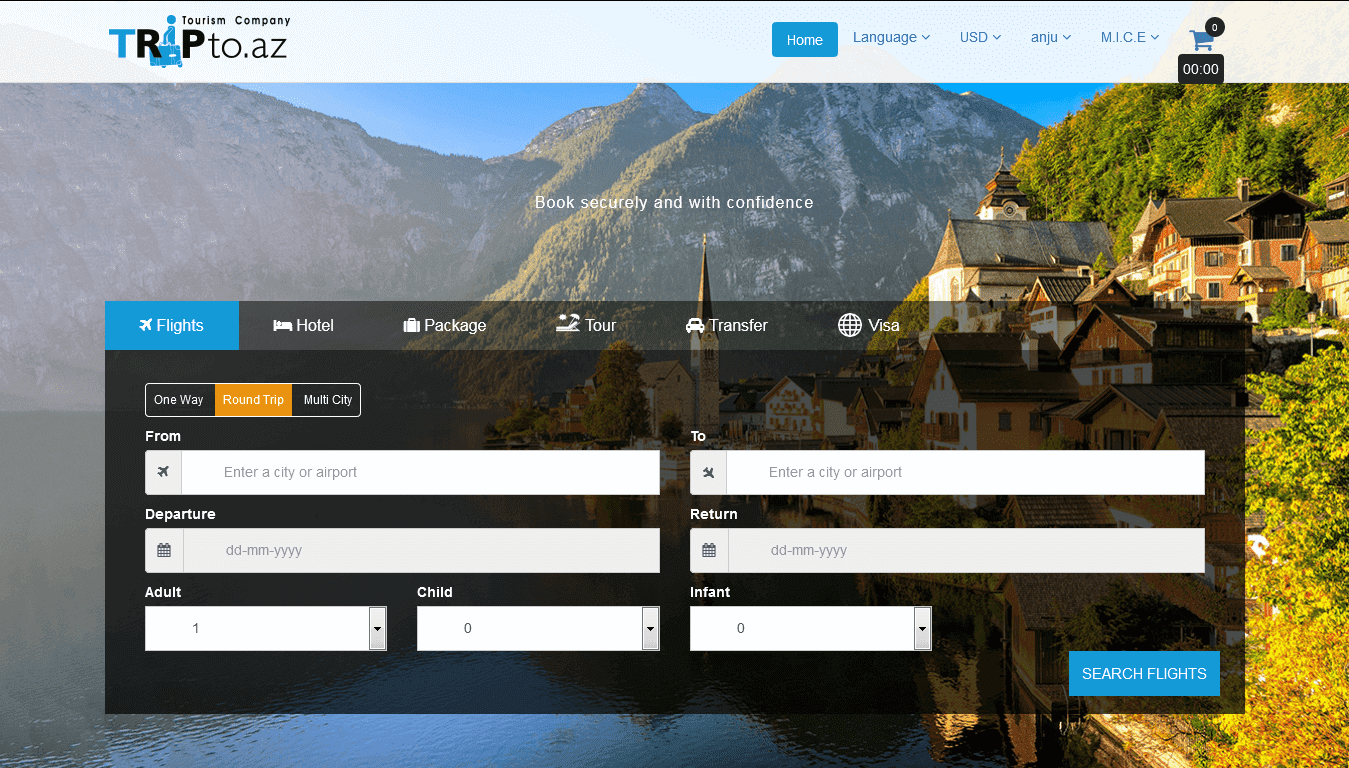The image size is (1349, 768).
Task: Click the Return date field
Action: [x=966, y=550]
